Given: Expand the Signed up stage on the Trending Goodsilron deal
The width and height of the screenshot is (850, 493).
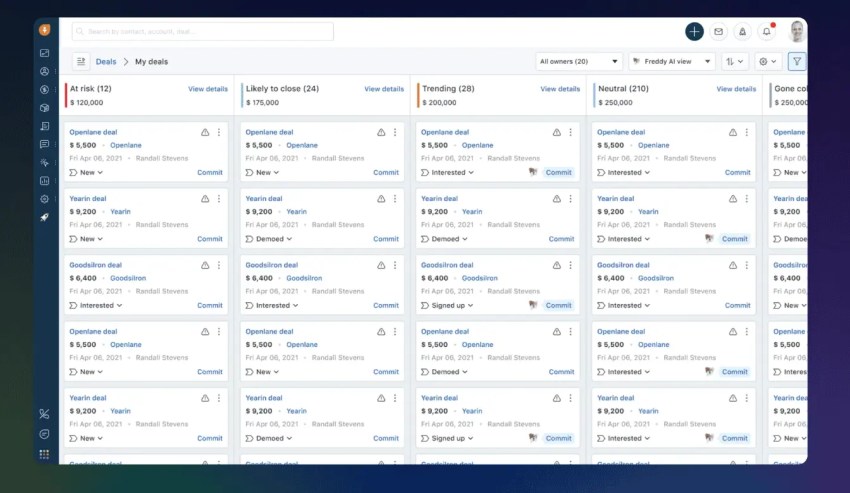Looking at the screenshot, I should [447, 305].
